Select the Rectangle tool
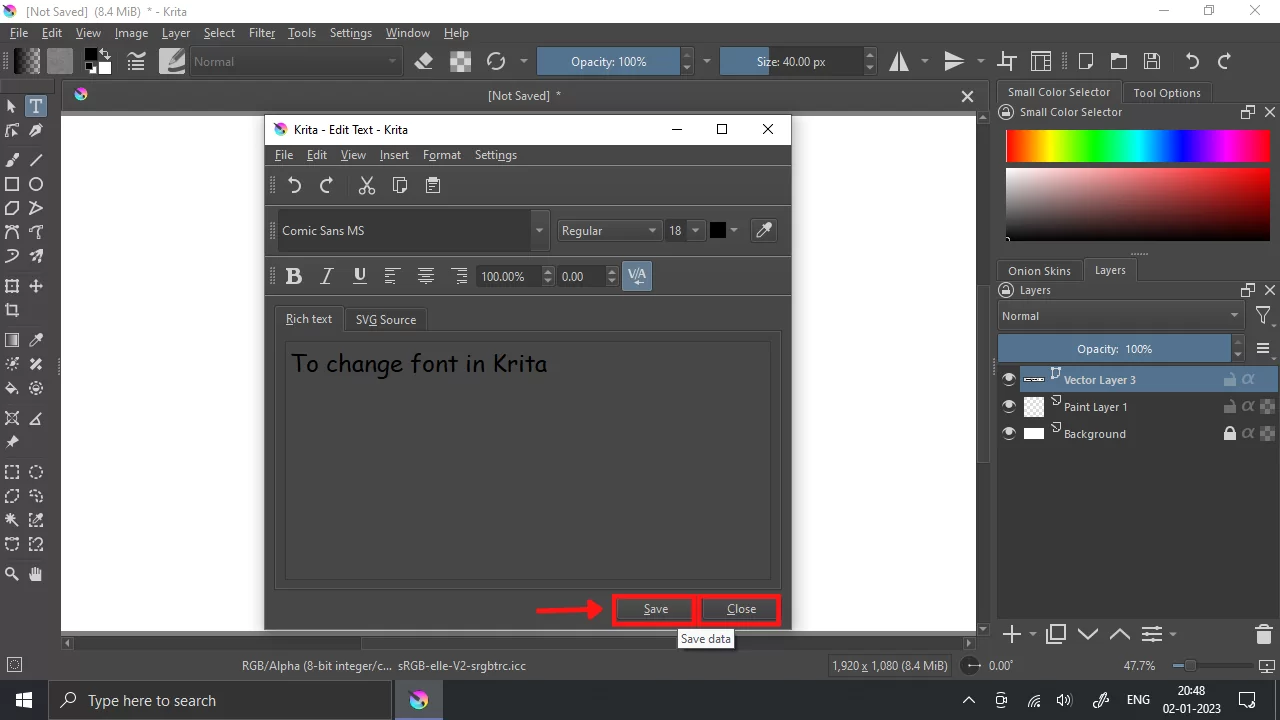 click(x=12, y=184)
